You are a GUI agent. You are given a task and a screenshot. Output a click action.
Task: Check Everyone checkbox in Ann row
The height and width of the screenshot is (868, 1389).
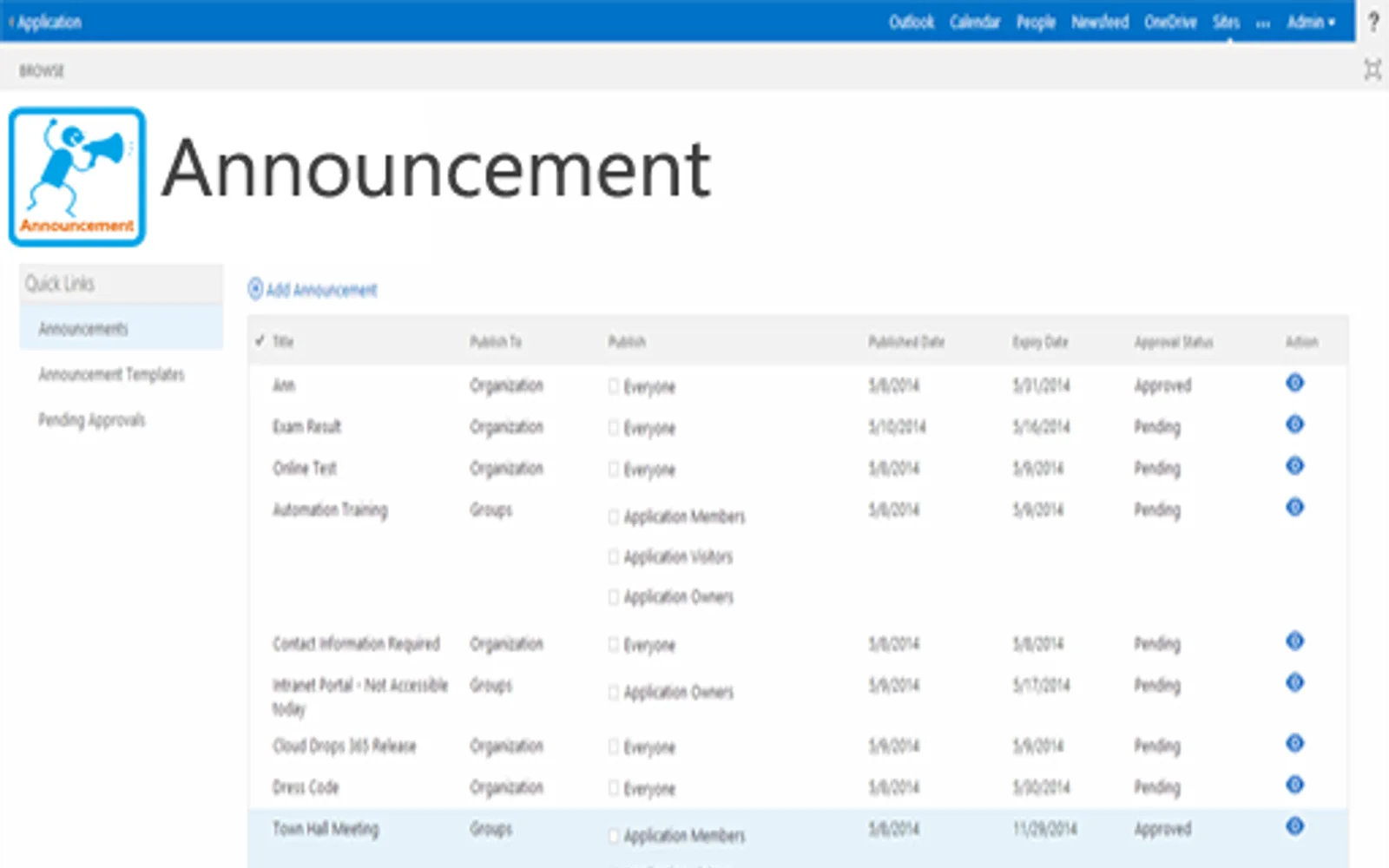[x=614, y=386]
